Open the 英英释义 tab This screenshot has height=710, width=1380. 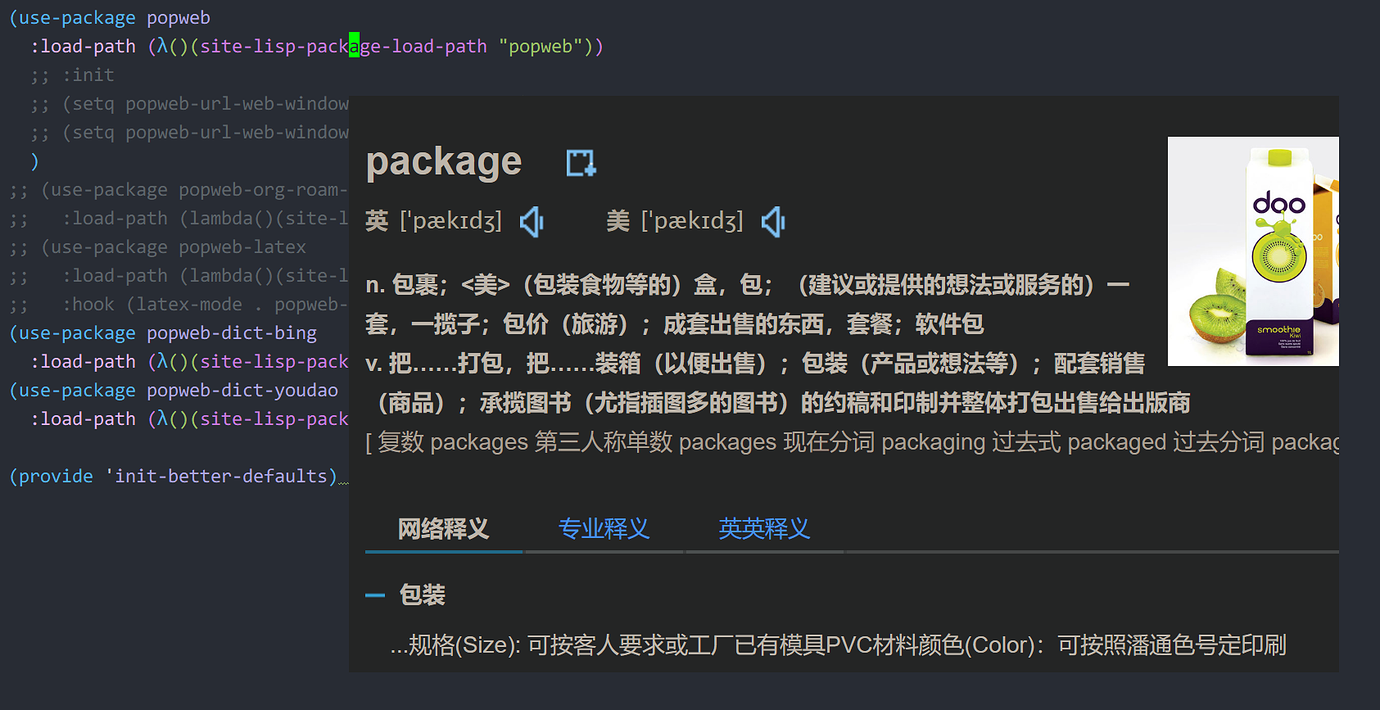764,529
